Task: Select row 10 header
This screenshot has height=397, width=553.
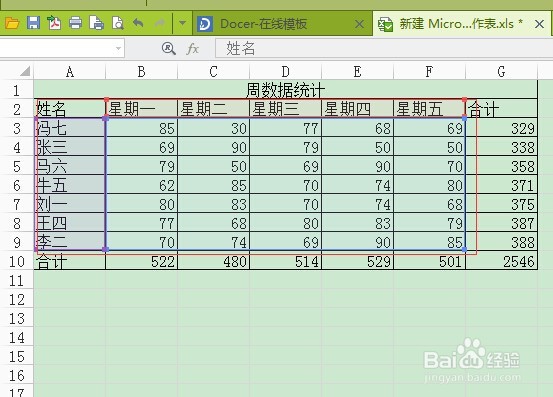Action: click(17, 262)
